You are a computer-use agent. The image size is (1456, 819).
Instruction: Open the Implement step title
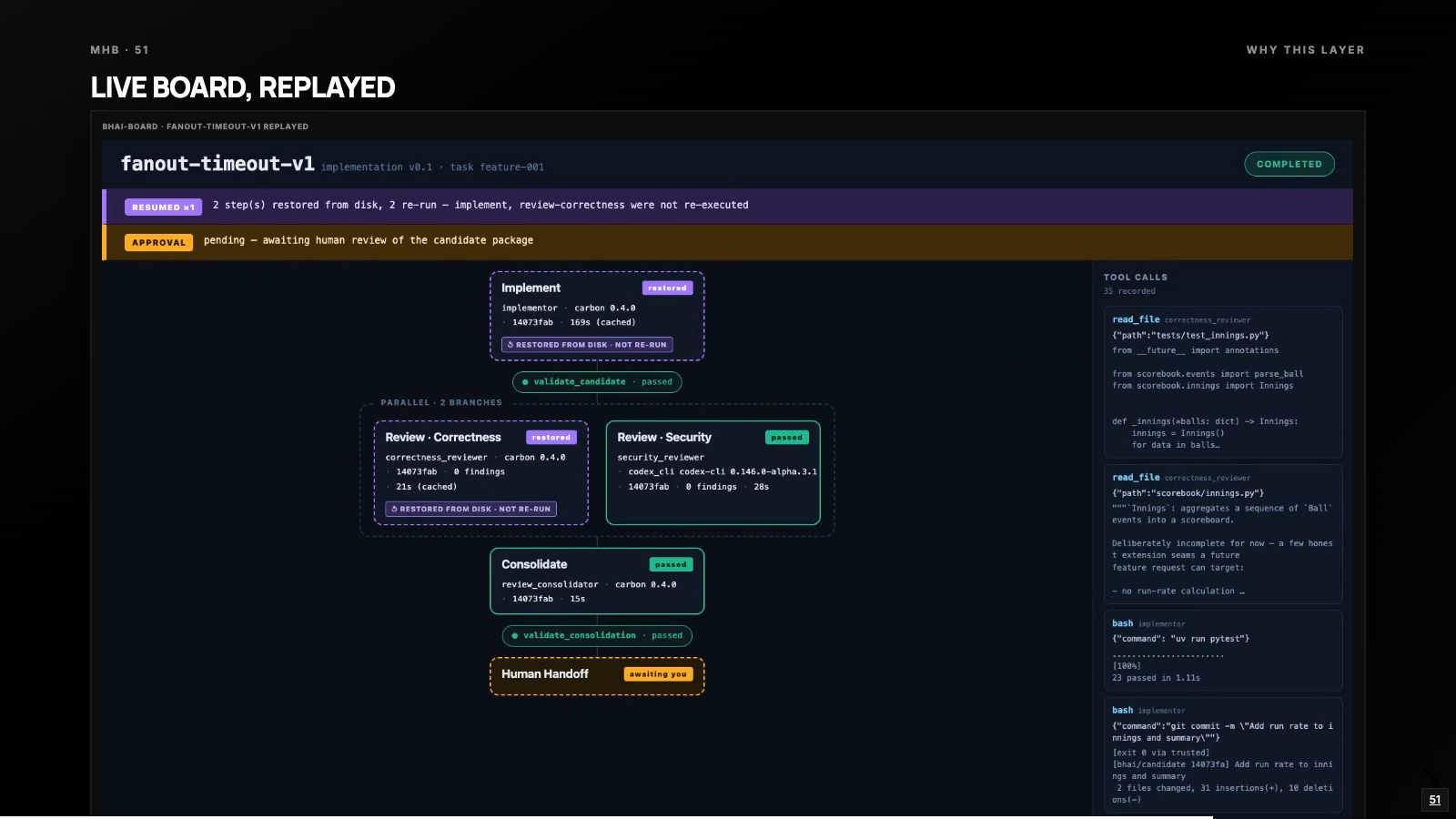531,288
